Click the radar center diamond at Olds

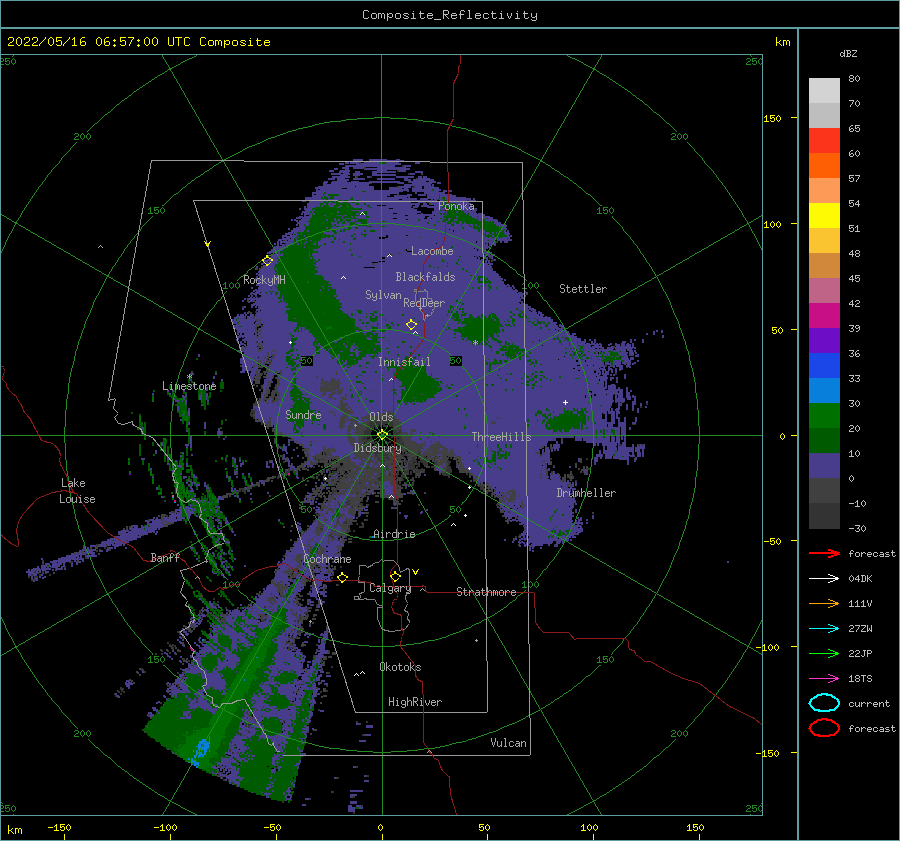[382, 435]
